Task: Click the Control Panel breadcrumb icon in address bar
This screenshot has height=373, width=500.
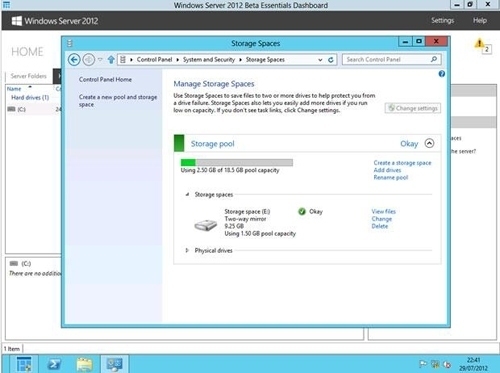Action: (x=123, y=60)
